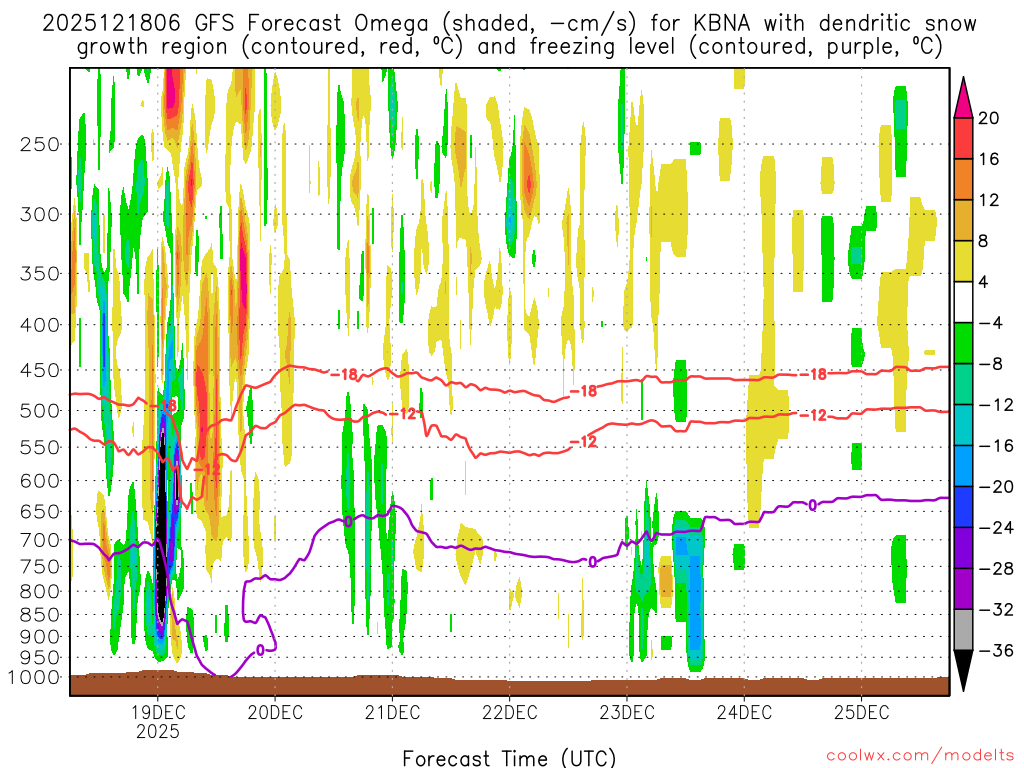1024x768 pixels.
Task: Click the yellow 4-to-8 colorbar segment
Action: 963,261
